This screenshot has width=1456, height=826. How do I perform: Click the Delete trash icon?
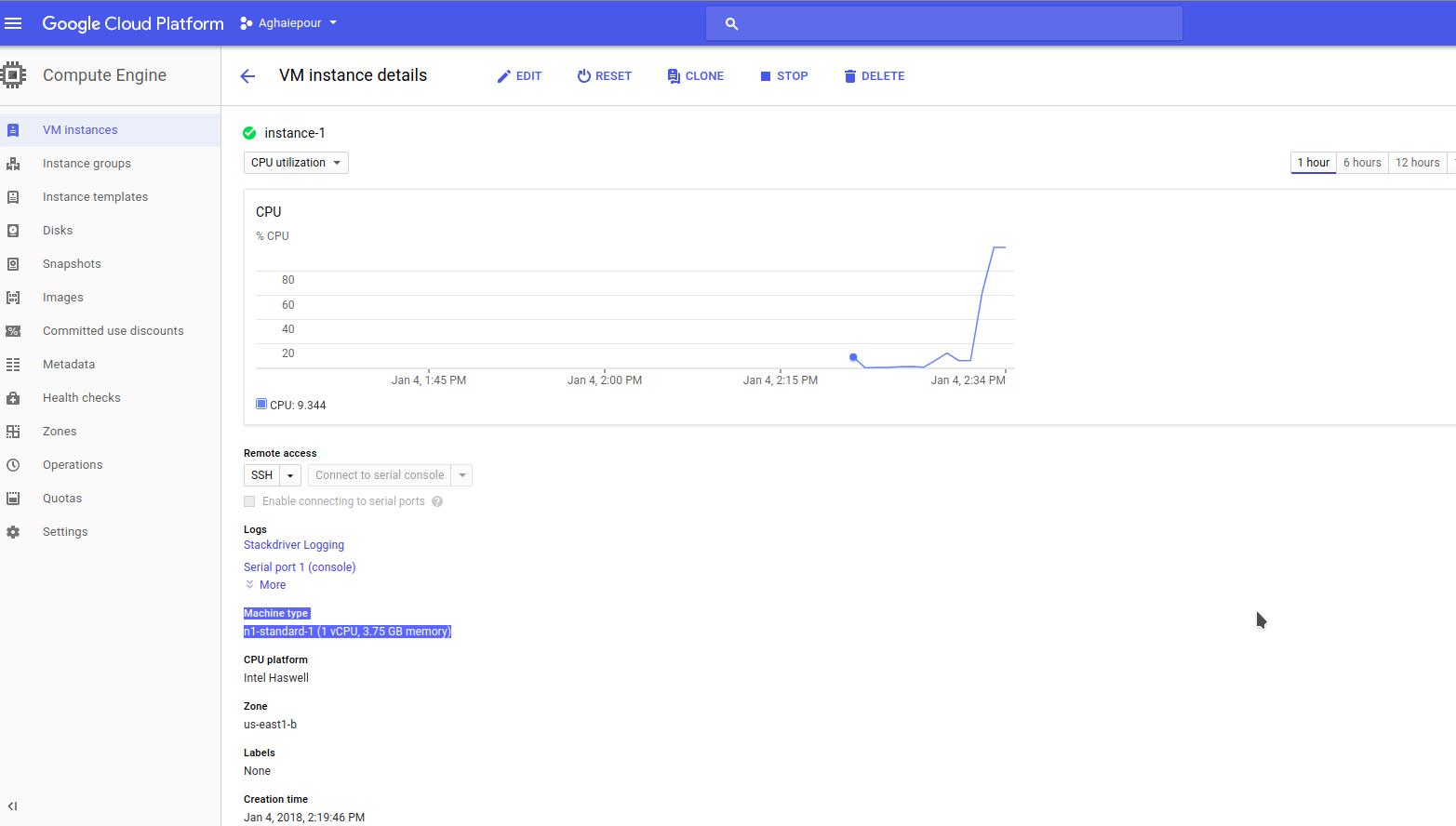[x=849, y=76]
